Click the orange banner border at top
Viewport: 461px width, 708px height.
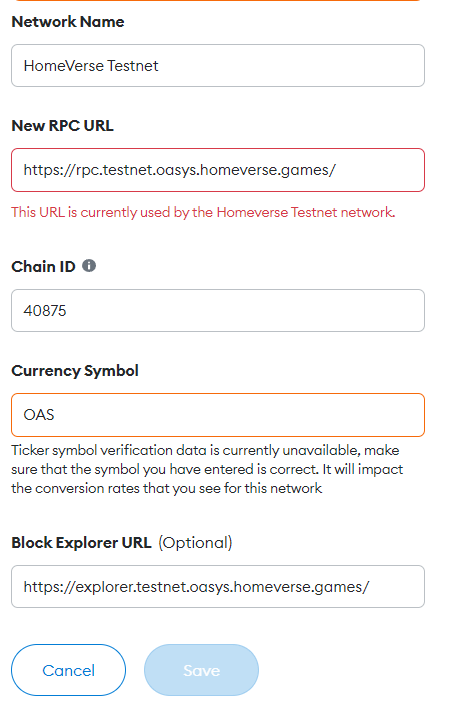[218, 0]
